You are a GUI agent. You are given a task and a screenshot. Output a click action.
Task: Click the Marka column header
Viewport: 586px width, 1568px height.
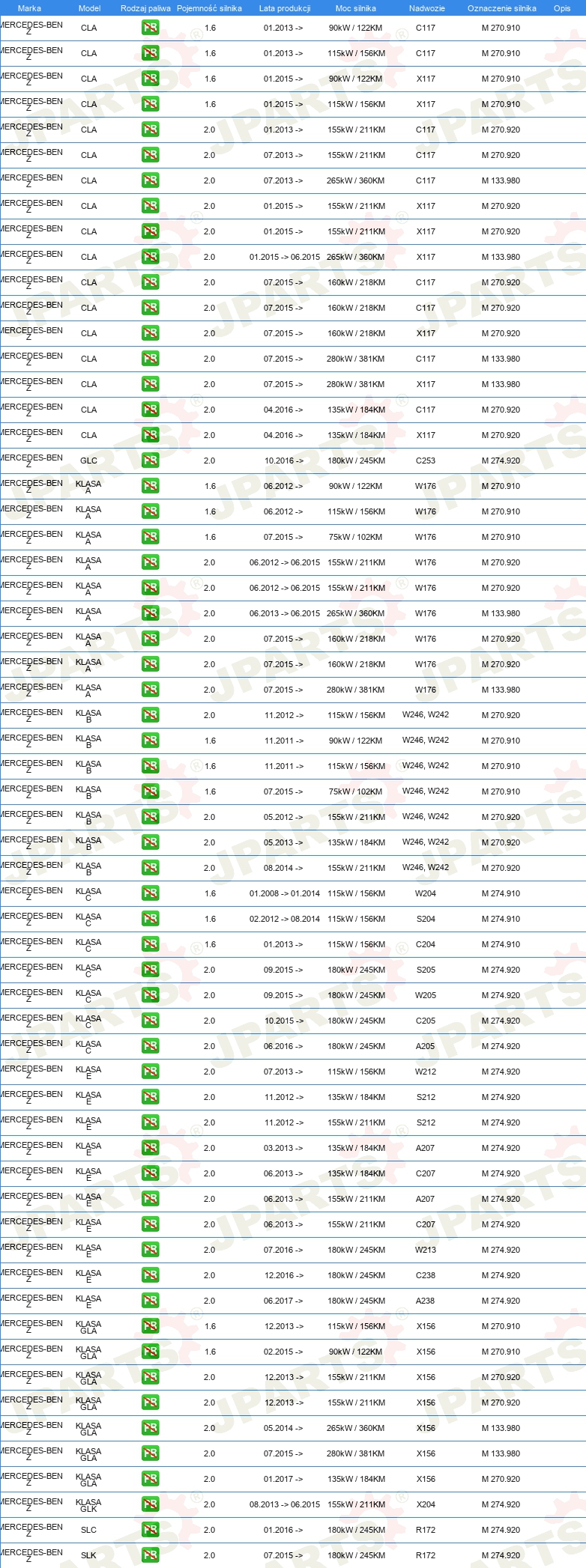coord(29,8)
